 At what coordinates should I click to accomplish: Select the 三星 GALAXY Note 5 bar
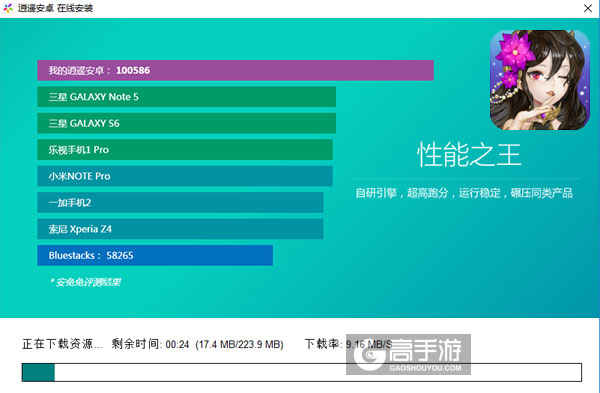click(x=186, y=97)
